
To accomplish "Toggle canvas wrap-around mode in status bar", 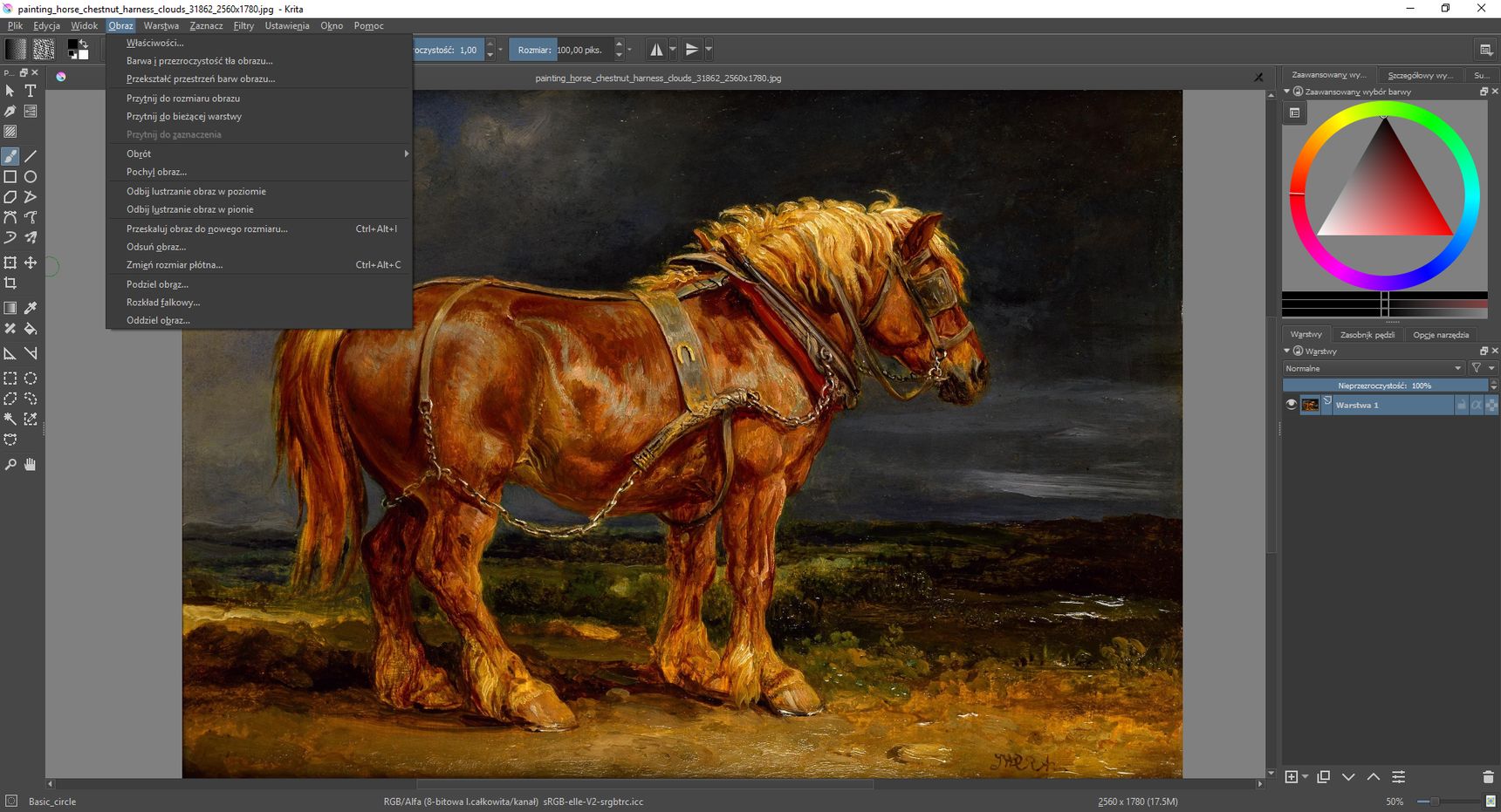I will coord(1491,802).
